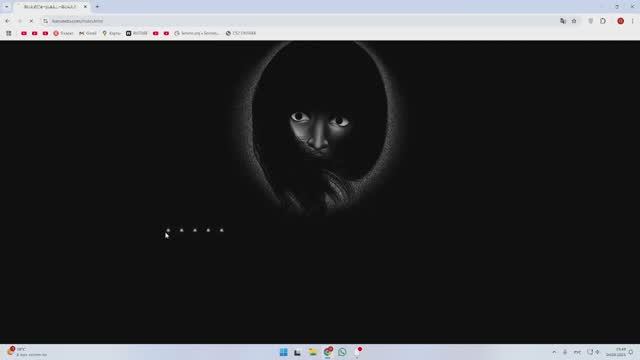Viewport: 640px width, 360px height.
Task: Open network and volume quick settings
Action: click(x=593, y=352)
